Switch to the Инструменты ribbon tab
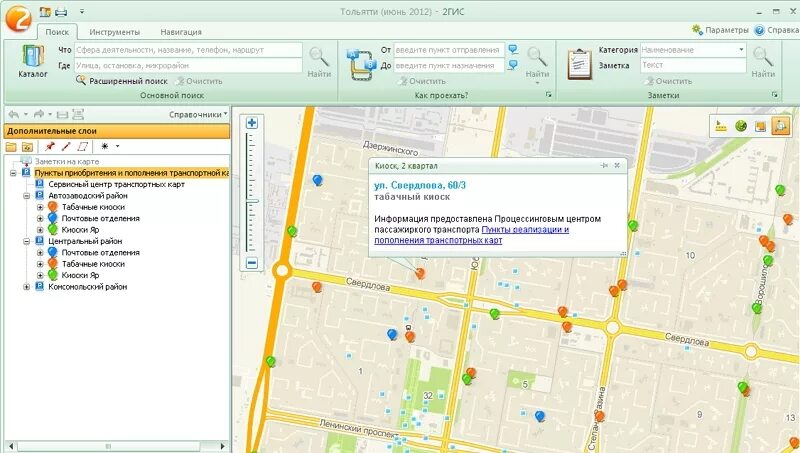800x453 pixels. [114, 32]
